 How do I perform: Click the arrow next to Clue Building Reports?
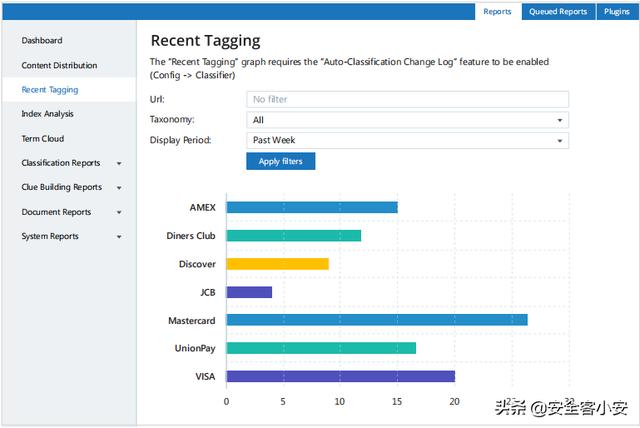119,188
